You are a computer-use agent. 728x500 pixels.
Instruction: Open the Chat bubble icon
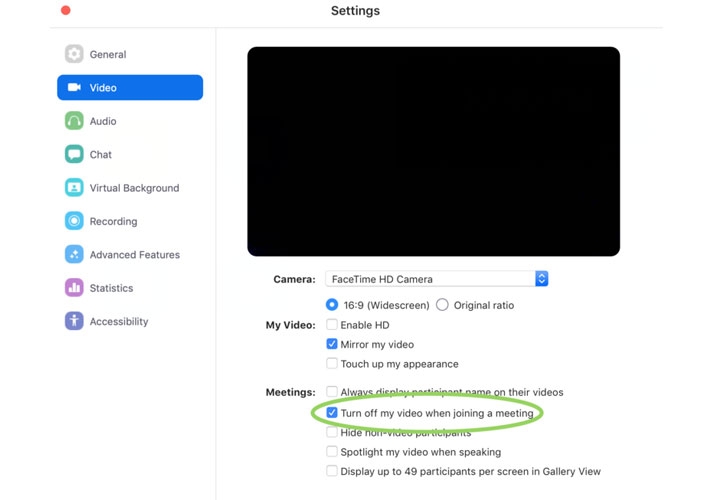click(x=74, y=154)
